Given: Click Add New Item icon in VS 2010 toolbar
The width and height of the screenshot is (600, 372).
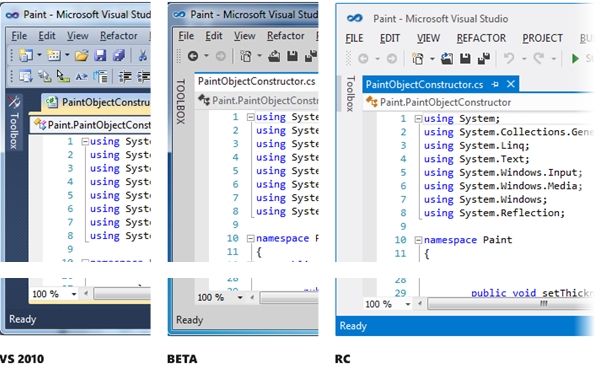Looking at the screenshot, I should point(54,55).
